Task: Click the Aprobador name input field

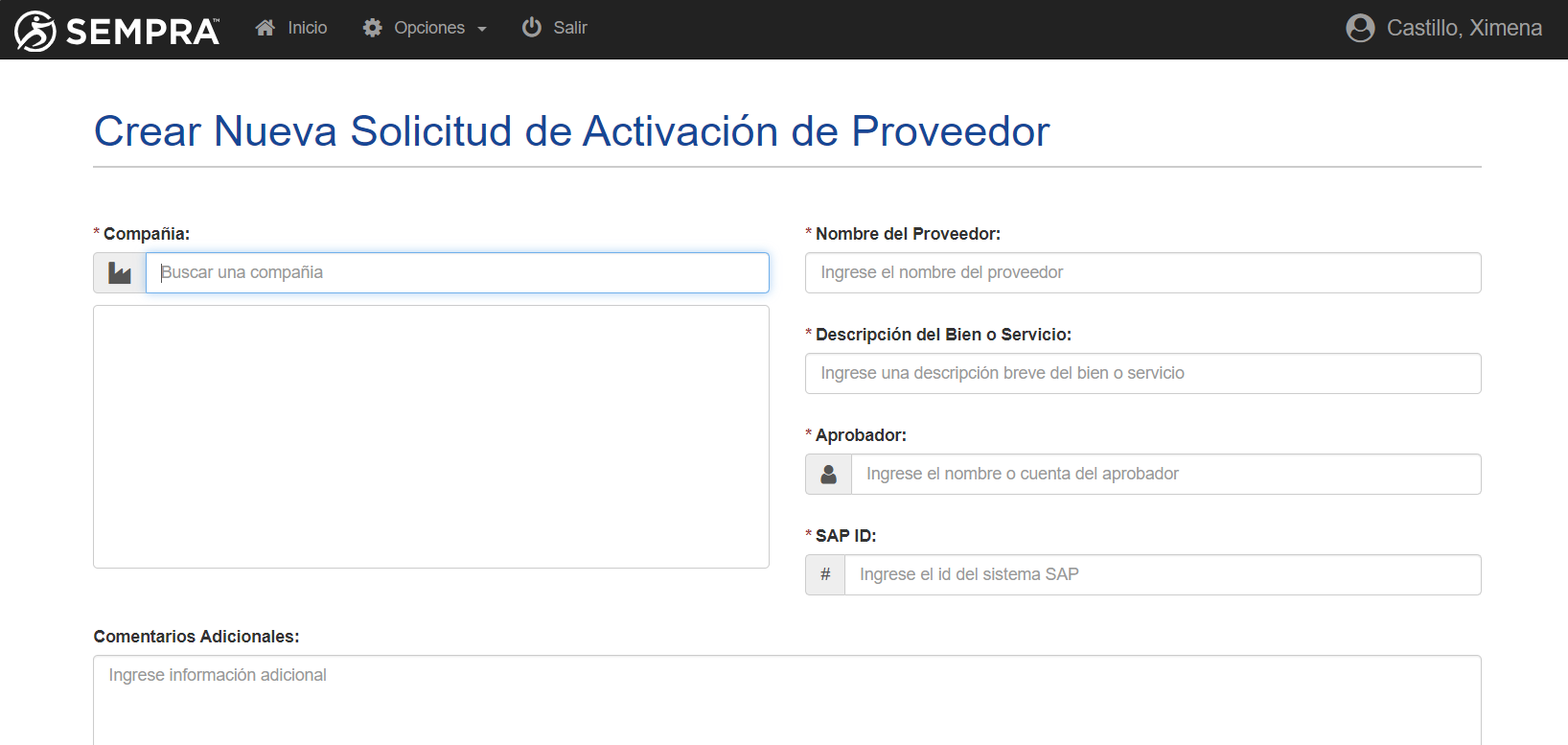Action: [x=1165, y=475]
